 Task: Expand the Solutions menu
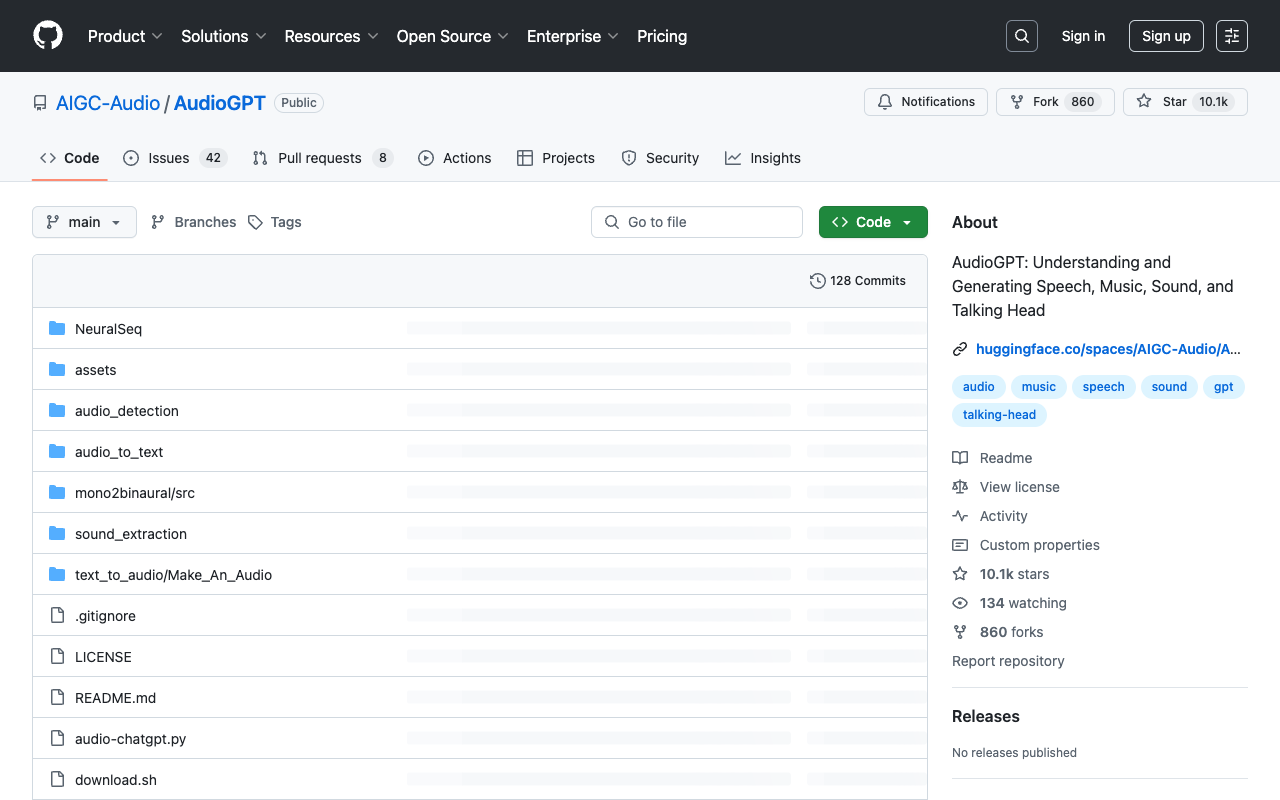(224, 36)
